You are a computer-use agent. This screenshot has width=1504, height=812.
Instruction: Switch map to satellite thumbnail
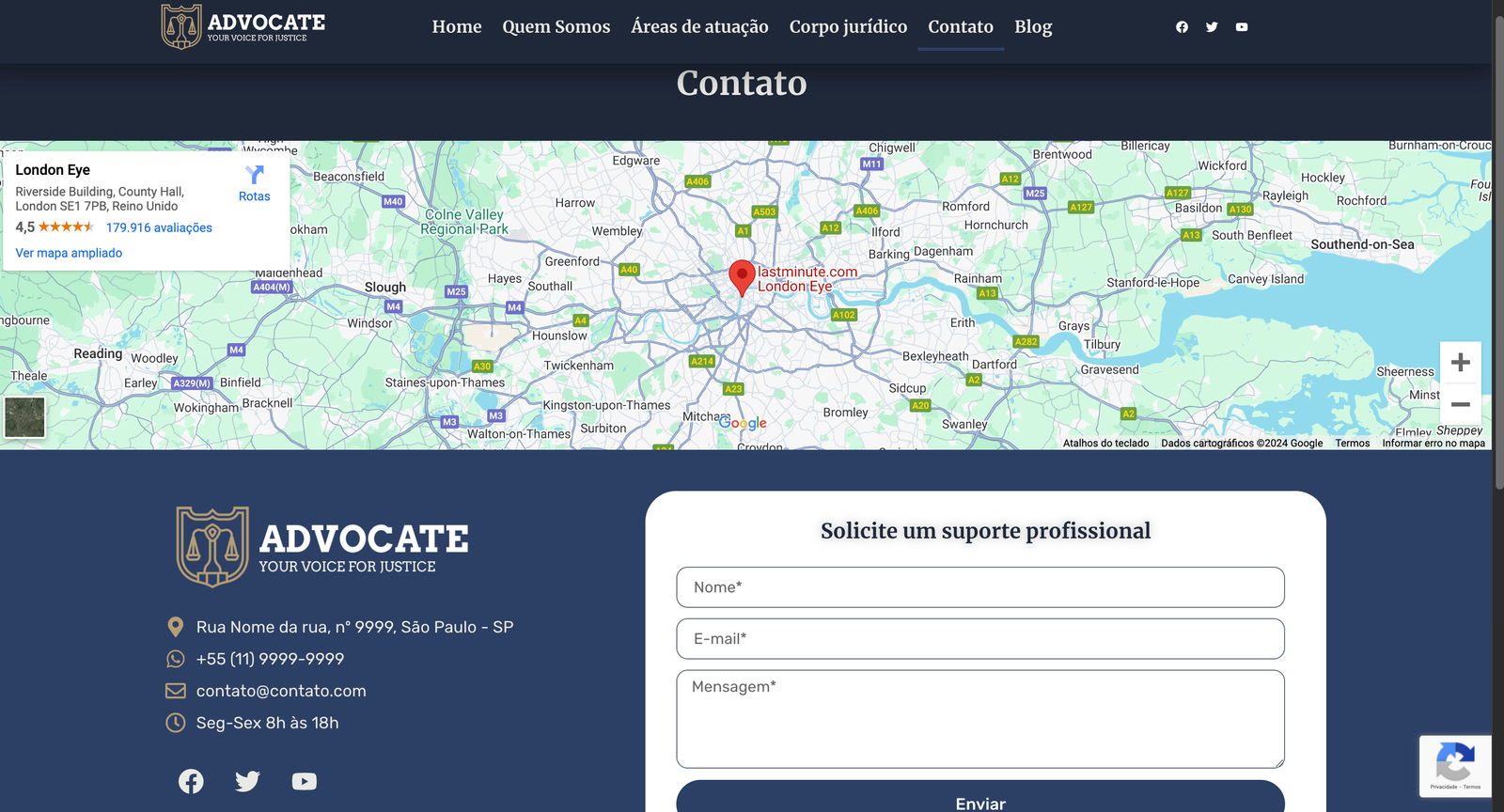[24, 417]
